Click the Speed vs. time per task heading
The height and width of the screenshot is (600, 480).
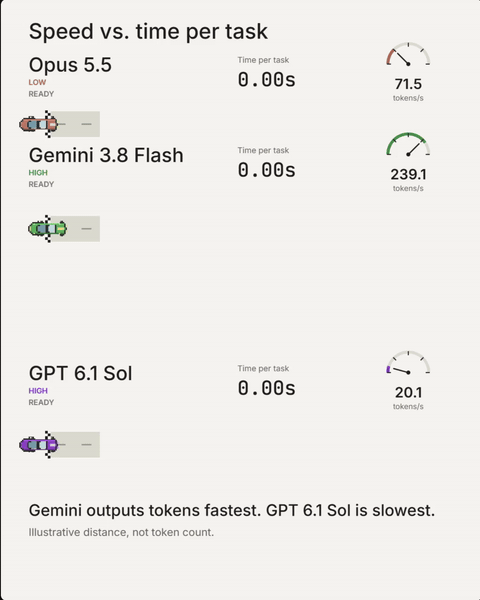(x=148, y=31)
